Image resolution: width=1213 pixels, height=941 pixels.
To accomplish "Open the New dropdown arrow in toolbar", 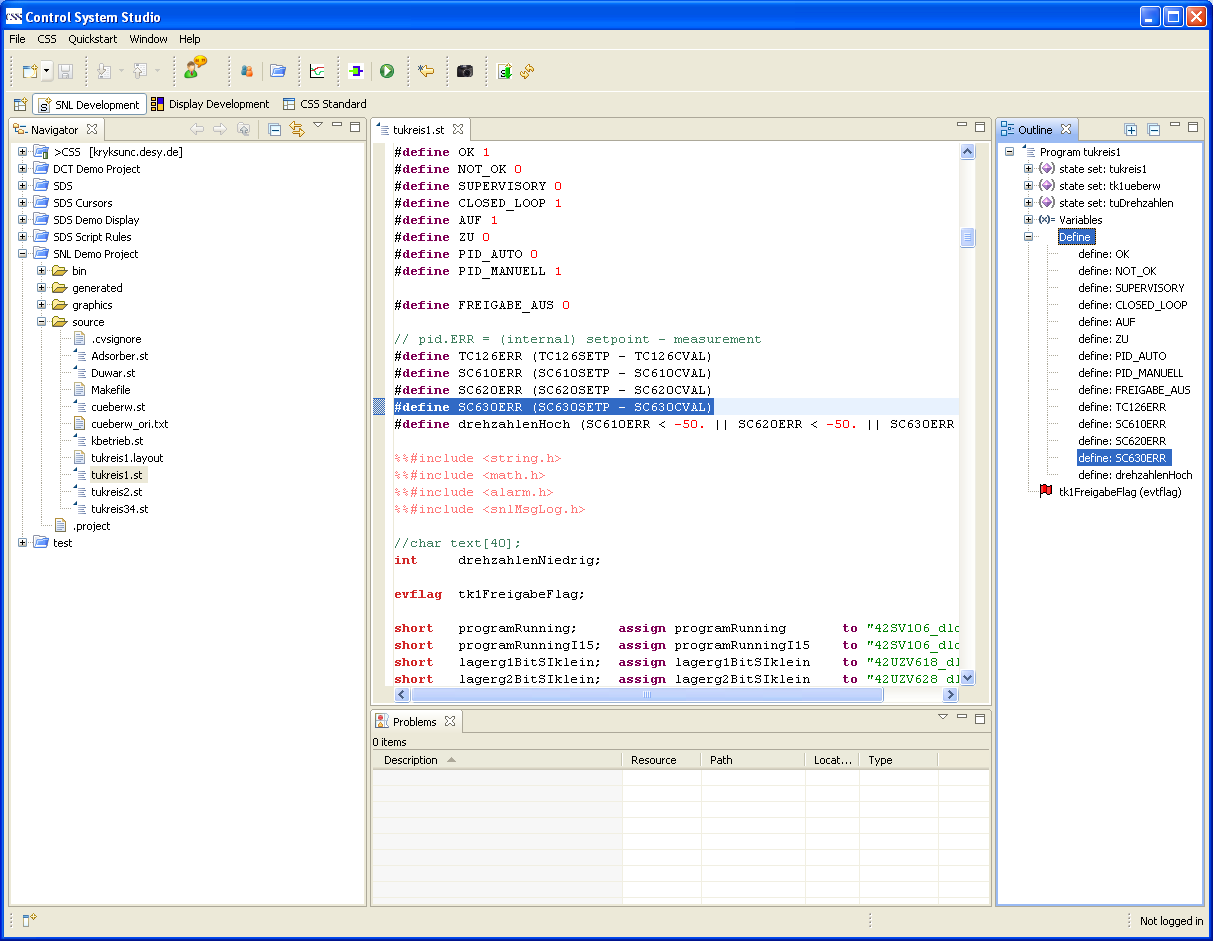I will [x=47, y=72].
